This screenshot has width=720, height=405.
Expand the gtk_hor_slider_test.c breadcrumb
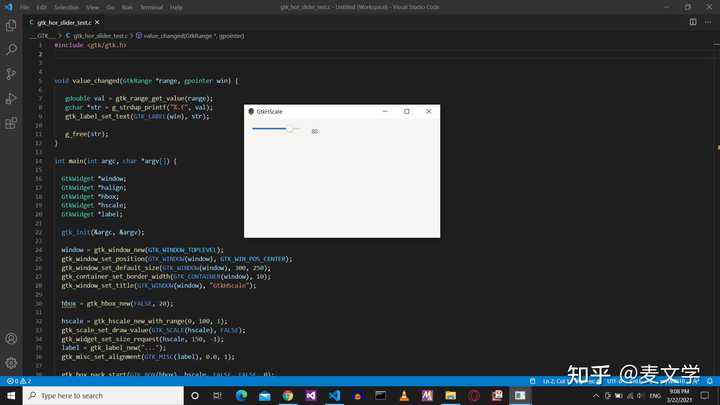(x=97, y=35)
